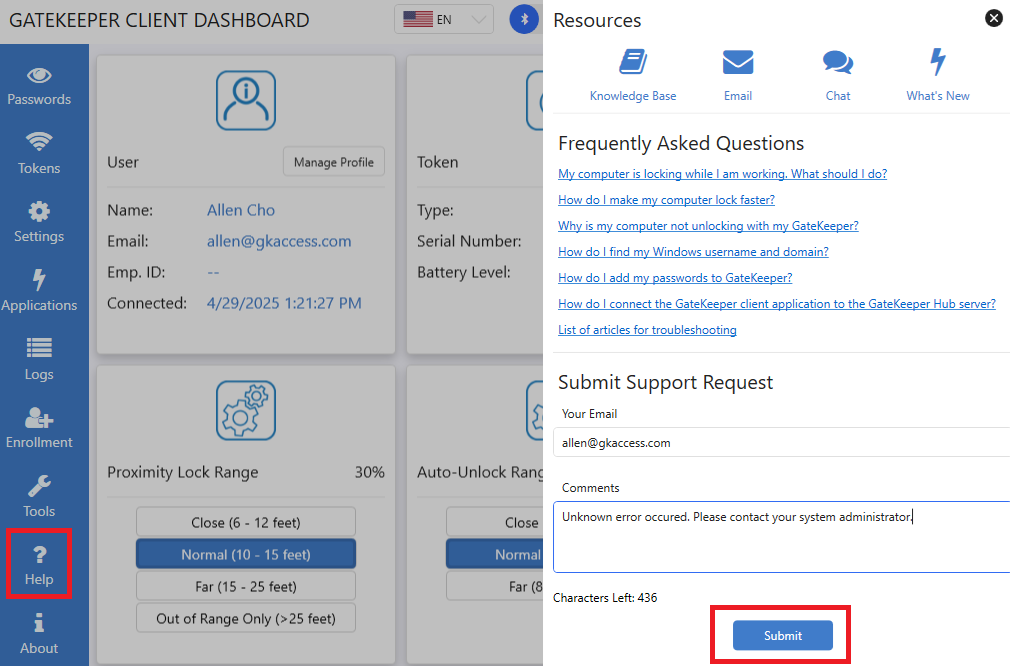Submit the support request
Viewport: 1015px width, 669px height.
point(783,636)
